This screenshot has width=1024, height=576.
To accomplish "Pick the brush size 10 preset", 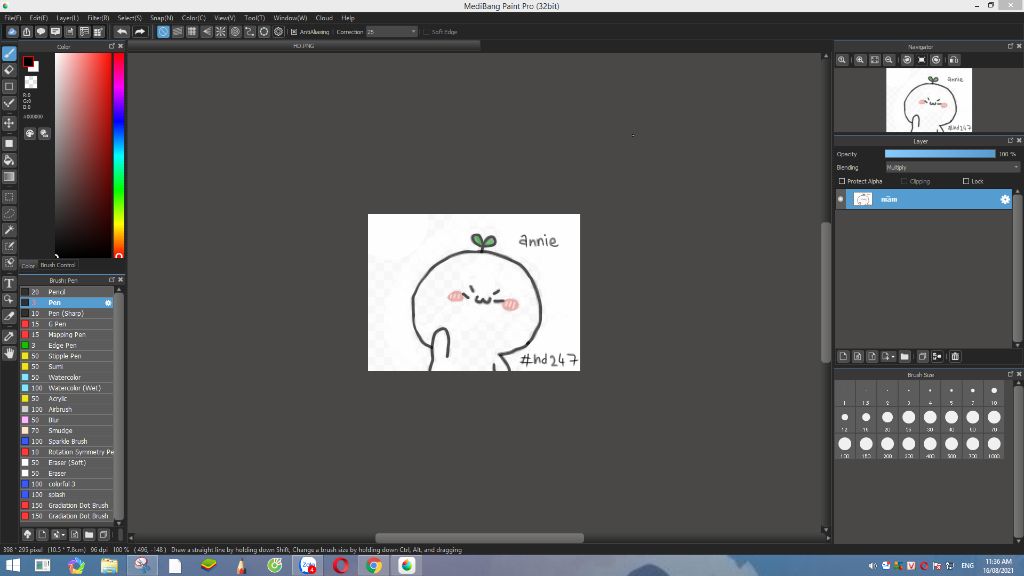I will pos(994,395).
